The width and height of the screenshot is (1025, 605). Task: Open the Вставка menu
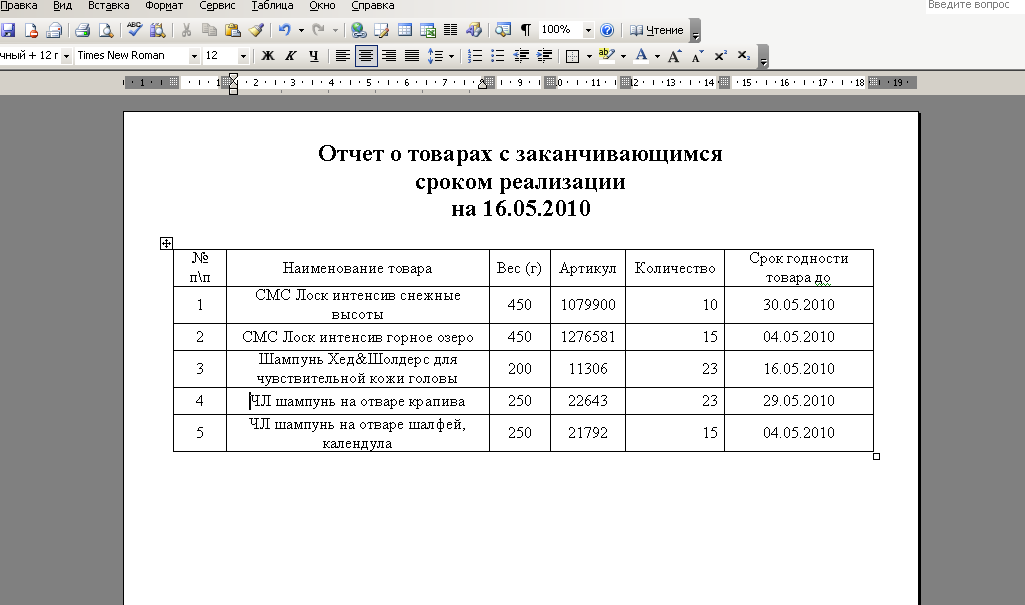[x=109, y=6]
